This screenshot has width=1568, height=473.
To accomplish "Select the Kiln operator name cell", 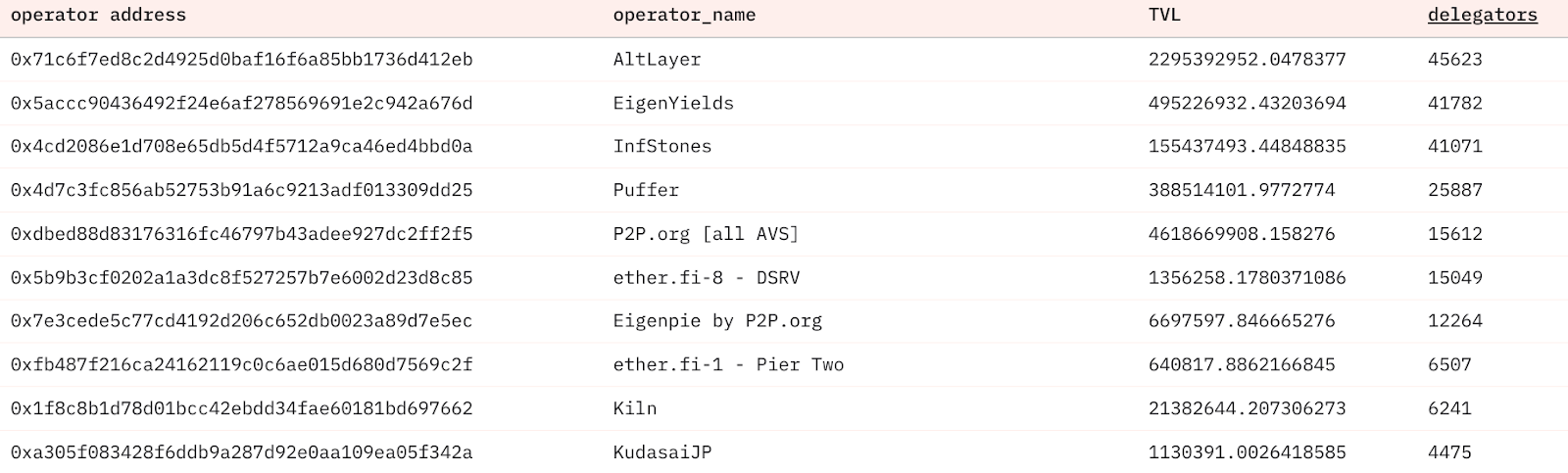I will tap(635, 407).
